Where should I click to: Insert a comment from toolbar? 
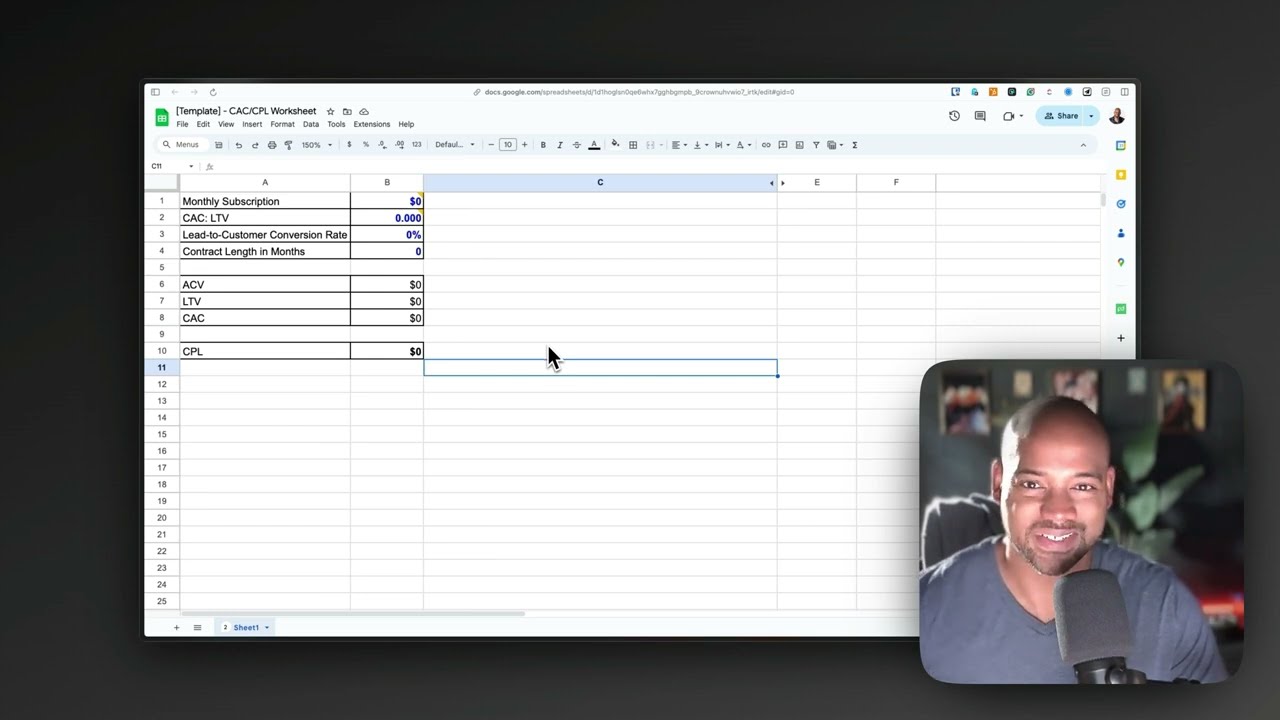pyautogui.click(x=783, y=145)
